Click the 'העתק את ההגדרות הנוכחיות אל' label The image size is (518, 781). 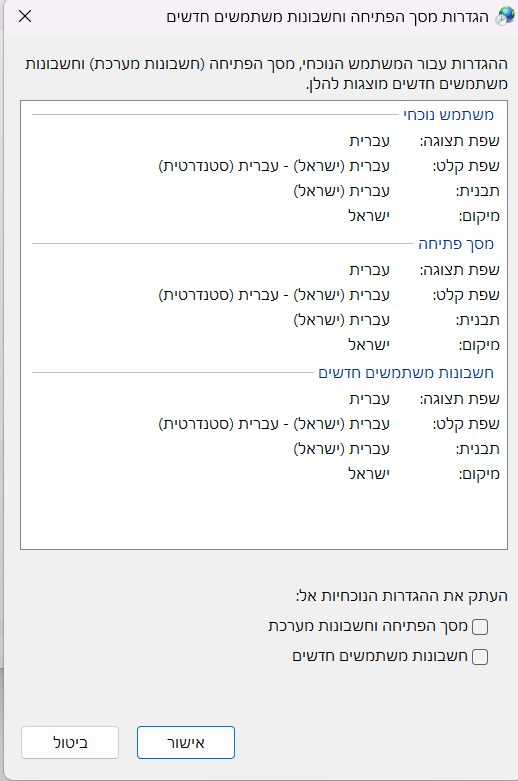tap(402, 596)
